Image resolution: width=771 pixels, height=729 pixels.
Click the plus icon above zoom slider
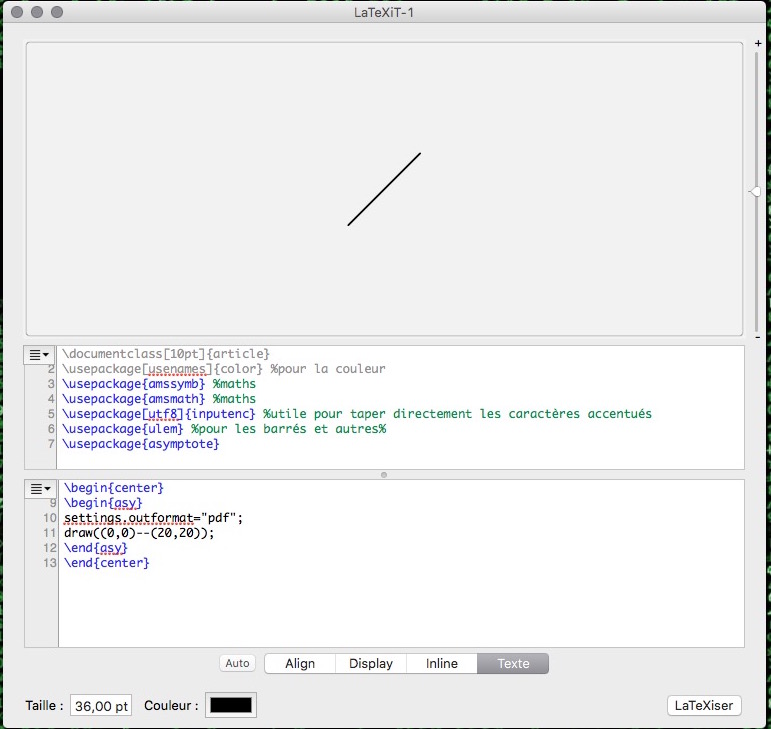pyautogui.click(x=757, y=43)
